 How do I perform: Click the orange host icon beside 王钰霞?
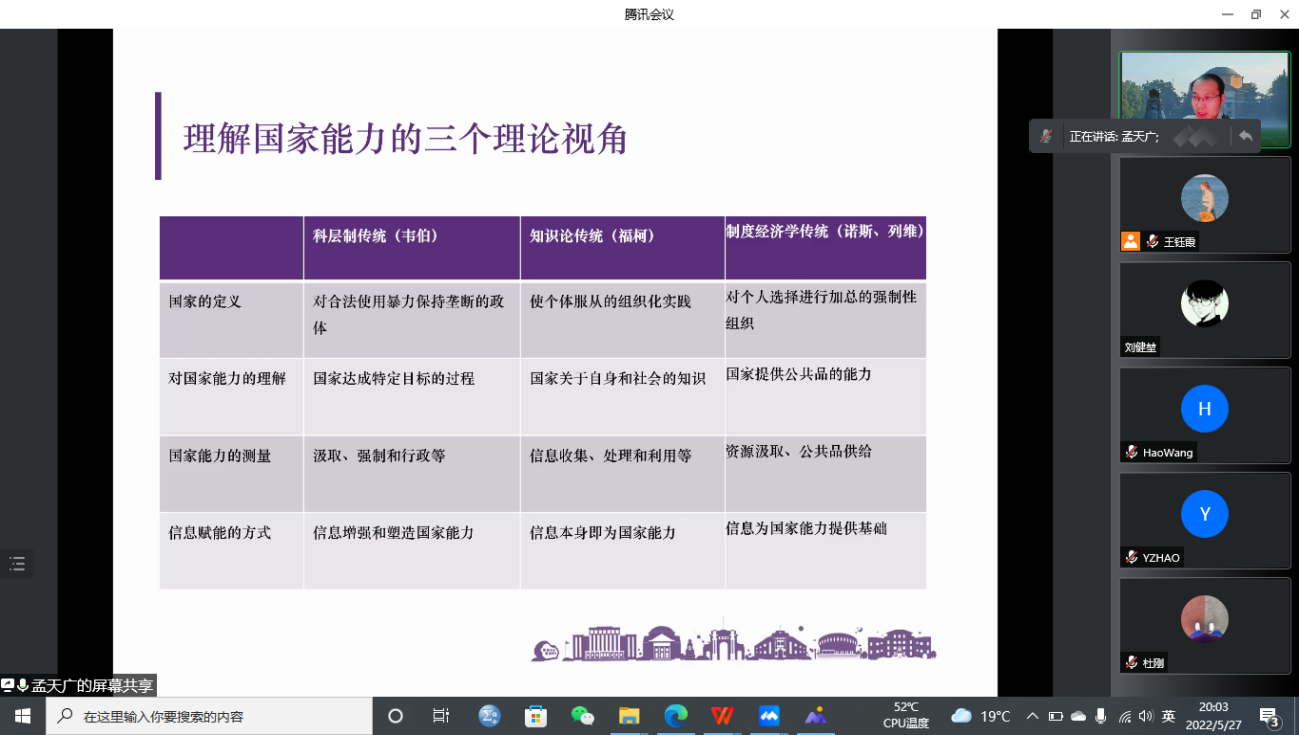(x=1130, y=241)
